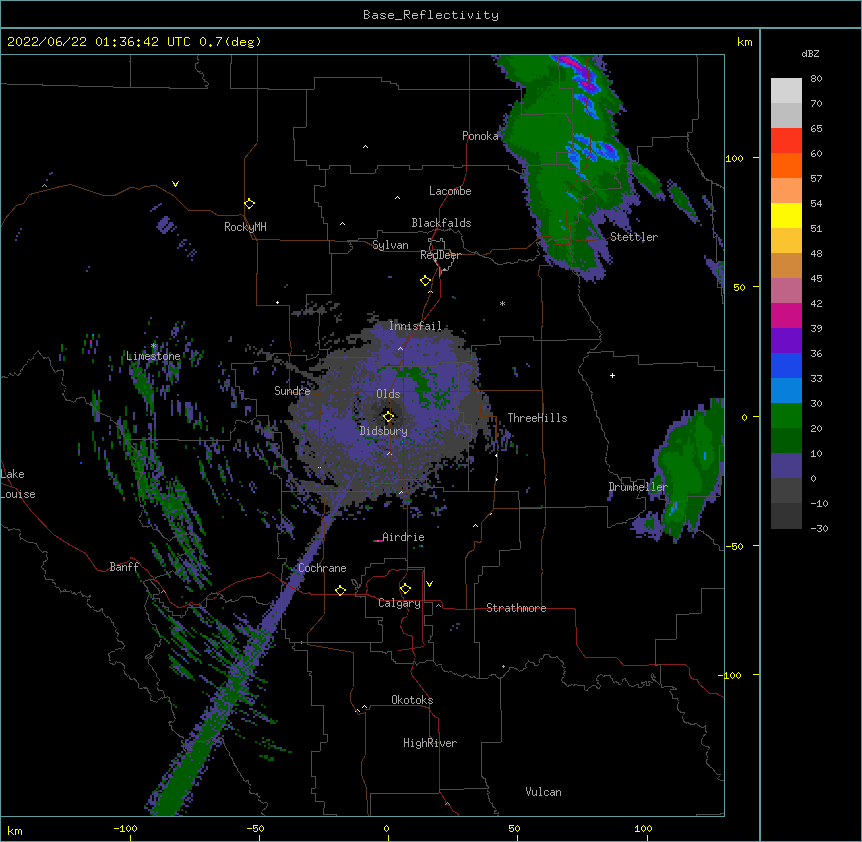Click the Stettler city label
This screenshot has height=842, width=862.
tap(634, 237)
